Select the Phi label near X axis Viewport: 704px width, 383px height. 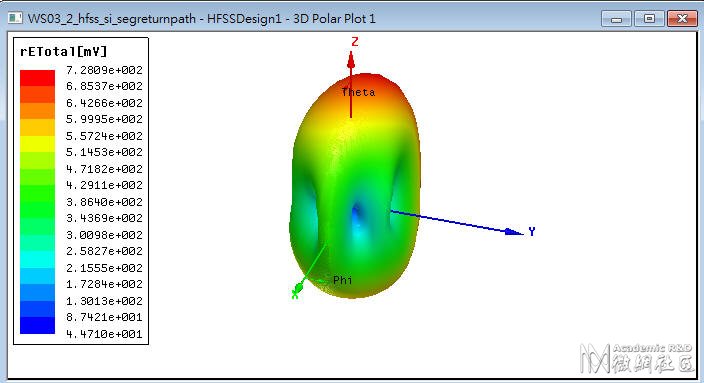click(343, 280)
